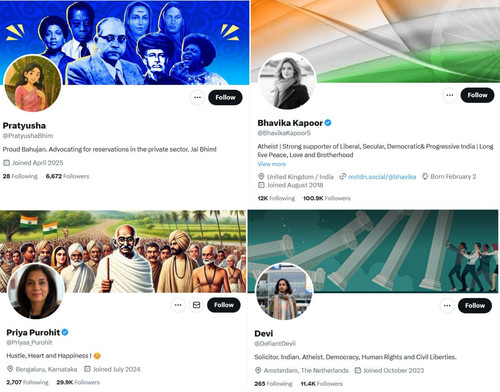Click Bhavika Kapoor's blue verified badge
This screenshot has width=500, height=392.
click(x=328, y=123)
